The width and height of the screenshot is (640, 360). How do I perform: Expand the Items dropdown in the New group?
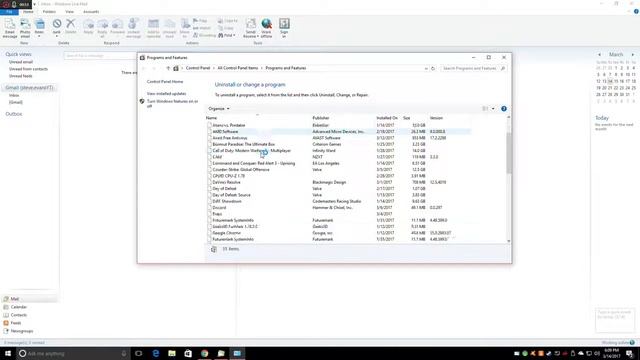39,36
